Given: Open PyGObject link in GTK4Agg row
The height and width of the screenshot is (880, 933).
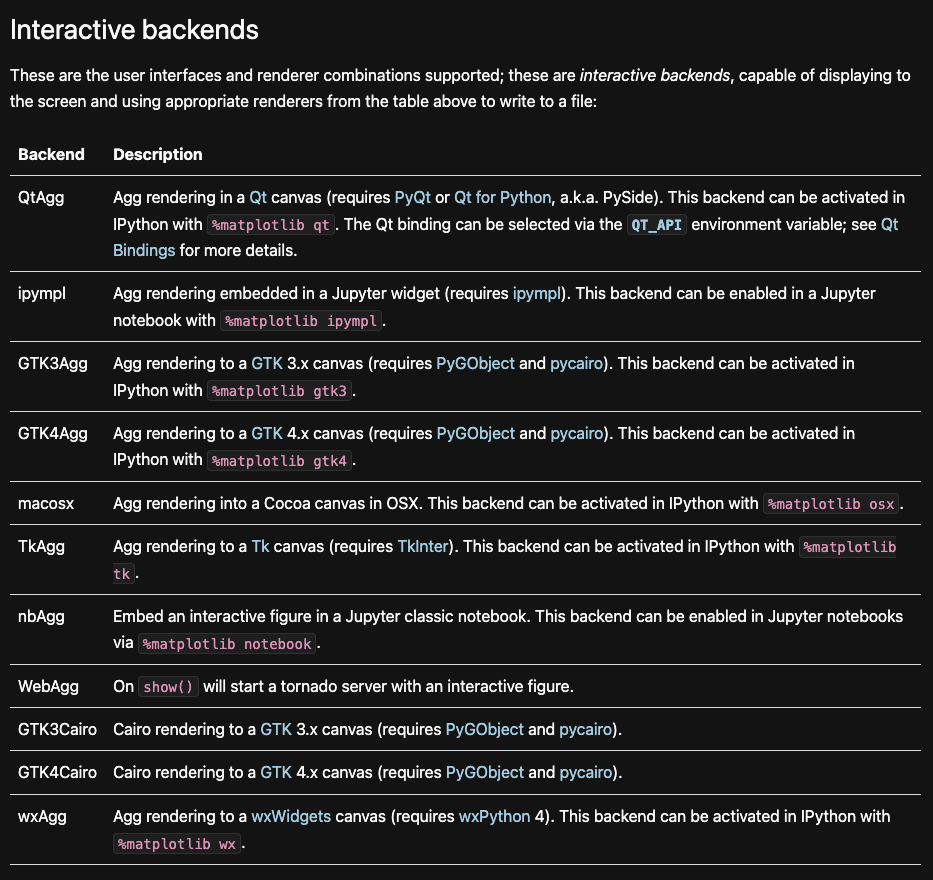Looking at the screenshot, I should click(475, 433).
